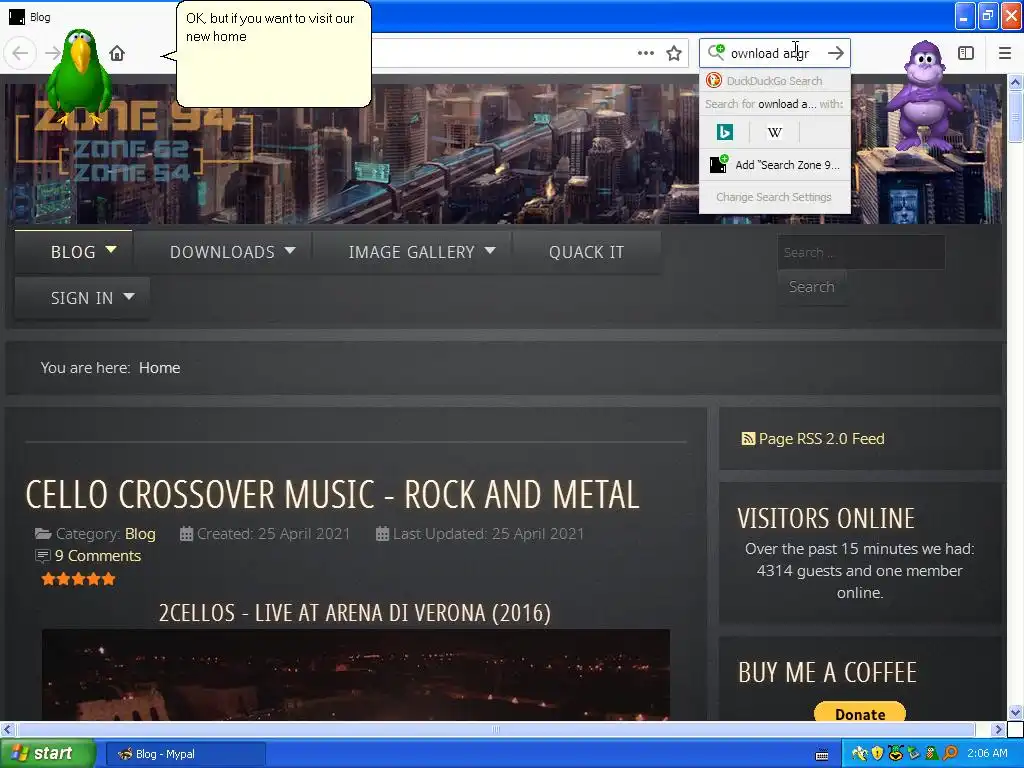Submit search with the go arrow
This screenshot has width=1024, height=768.
(835, 53)
